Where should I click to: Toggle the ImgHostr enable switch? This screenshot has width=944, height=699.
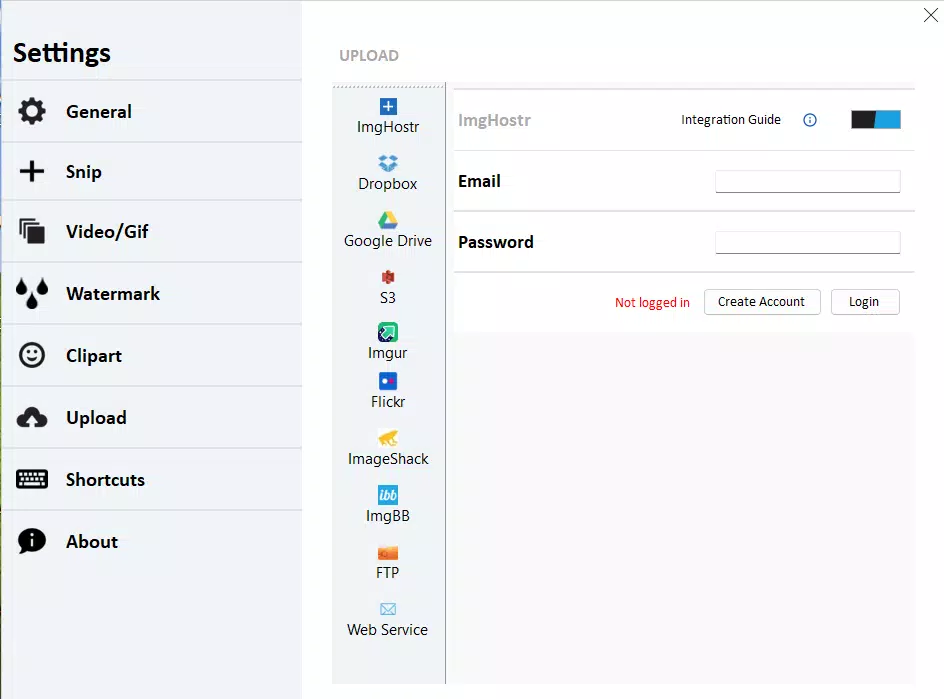point(876,120)
